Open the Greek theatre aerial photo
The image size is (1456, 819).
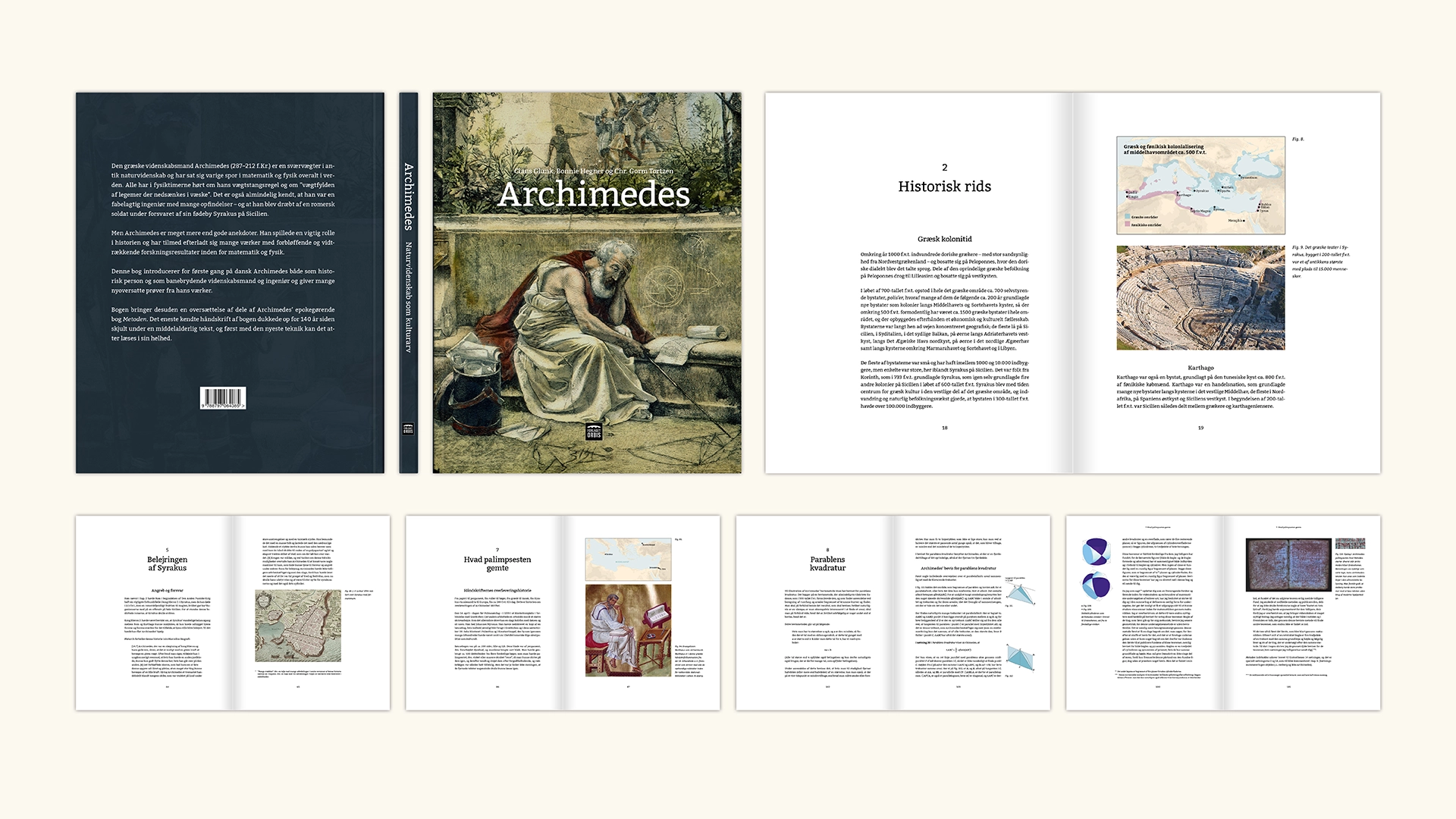coord(1200,297)
